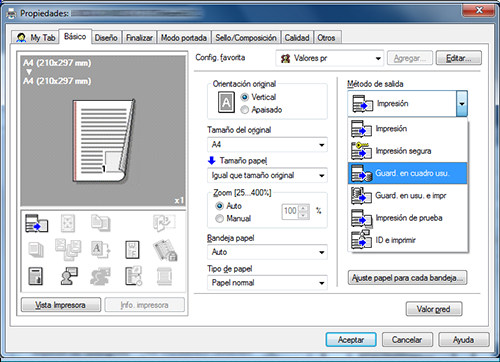Click the output method printer icon under preview
The image size is (500, 362).
coord(37,223)
